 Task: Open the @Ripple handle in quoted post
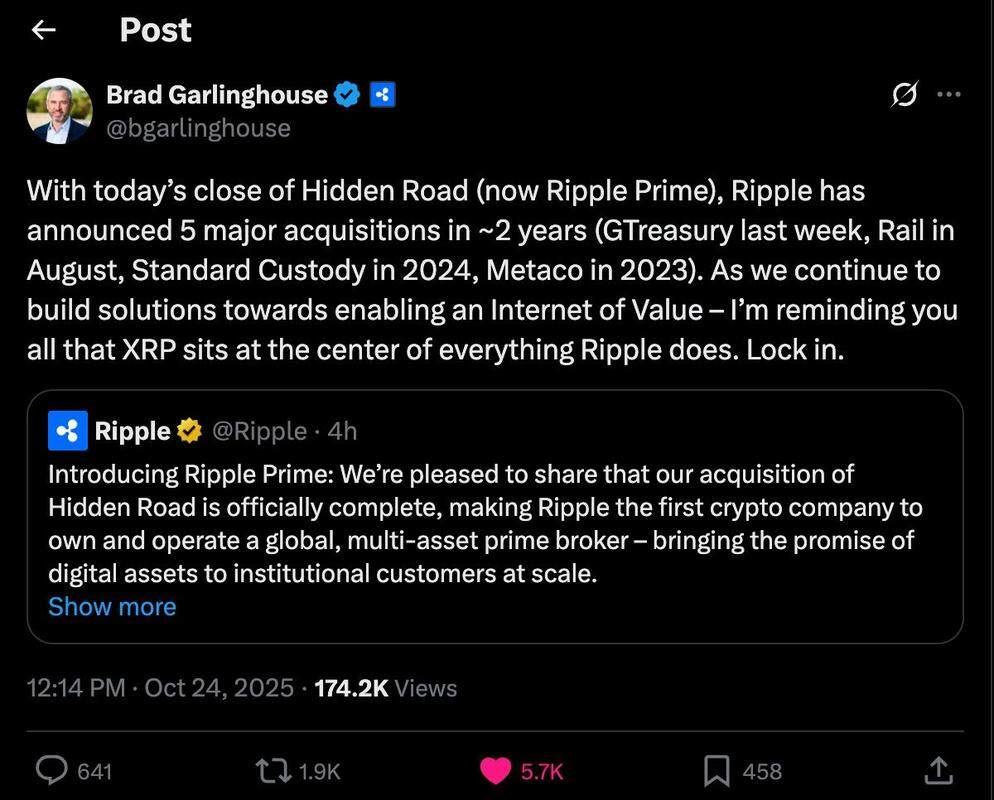tap(260, 431)
